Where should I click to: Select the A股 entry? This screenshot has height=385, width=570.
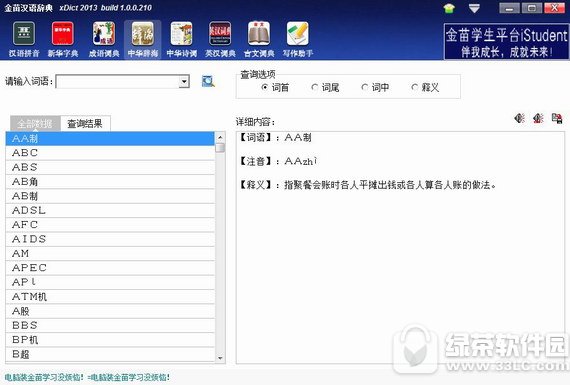click(x=110, y=311)
